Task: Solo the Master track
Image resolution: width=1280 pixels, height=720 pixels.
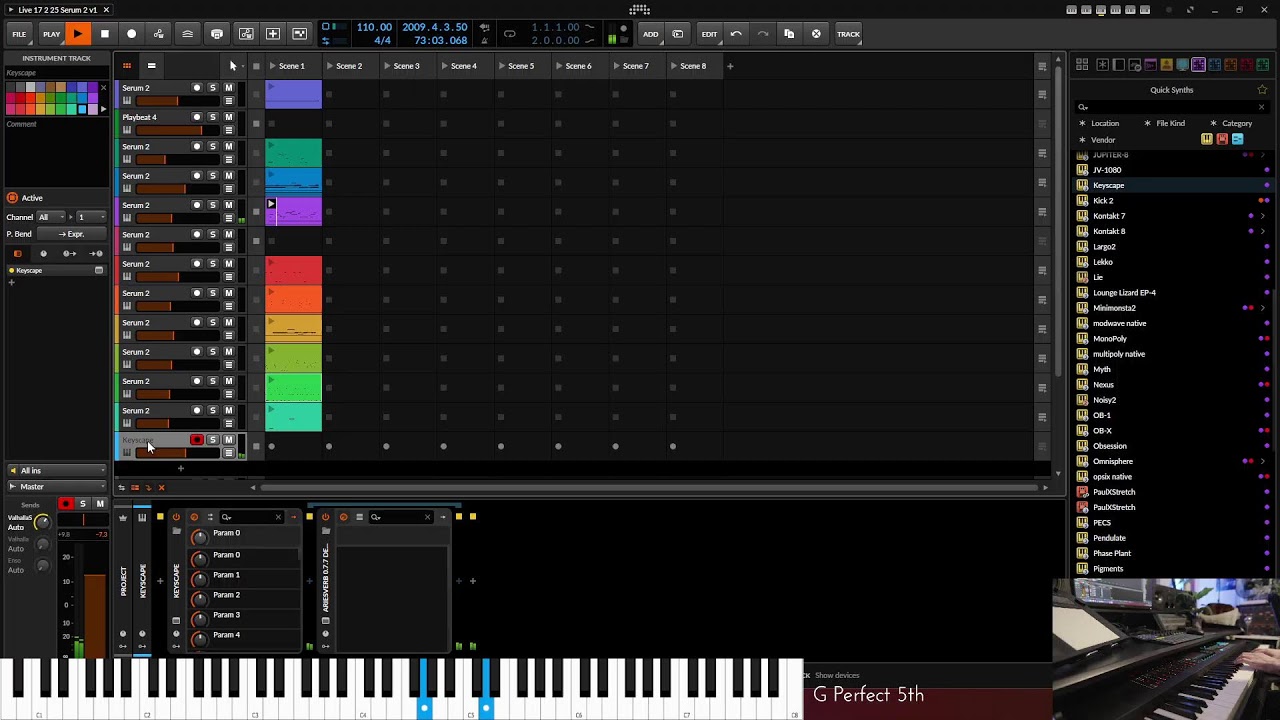Action: pyautogui.click(x=83, y=504)
